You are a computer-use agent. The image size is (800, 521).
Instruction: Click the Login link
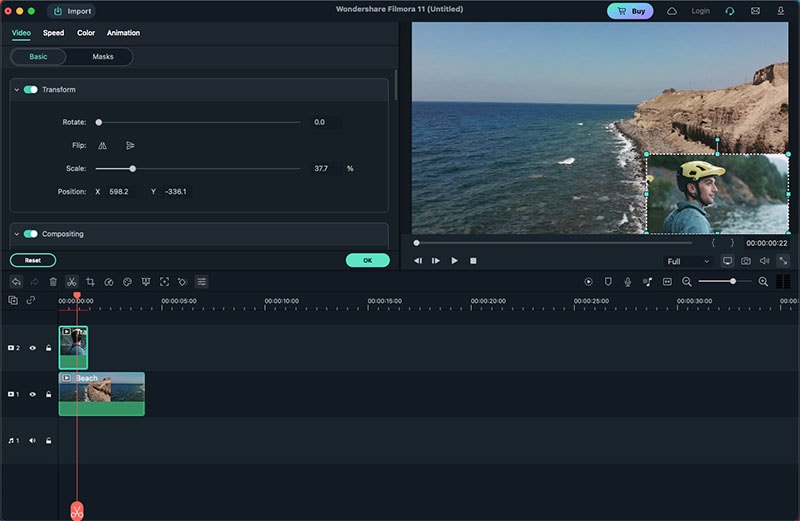[701, 11]
